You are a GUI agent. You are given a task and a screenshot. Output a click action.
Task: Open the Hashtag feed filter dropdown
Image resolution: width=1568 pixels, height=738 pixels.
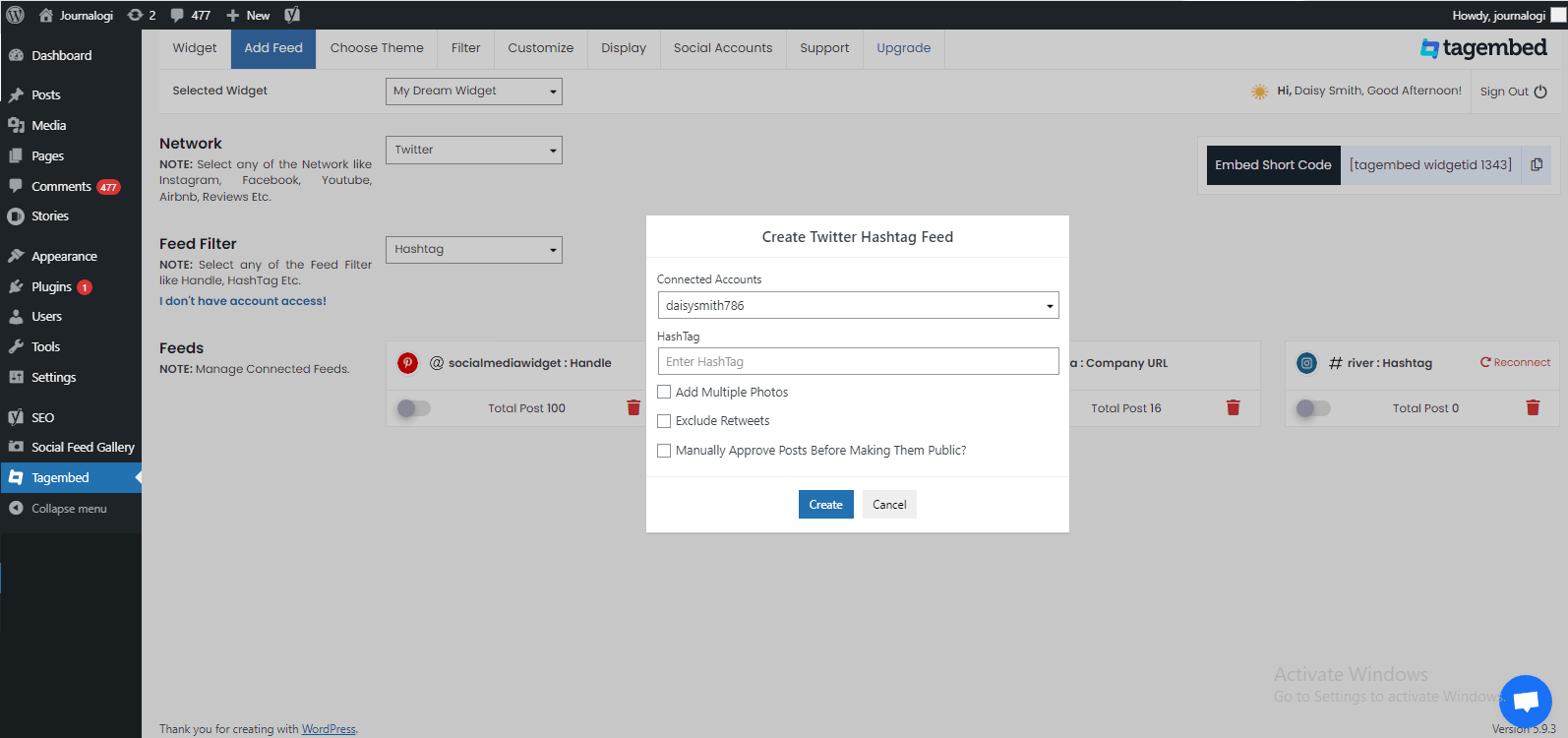pyautogui.click(x=474, y=249)
